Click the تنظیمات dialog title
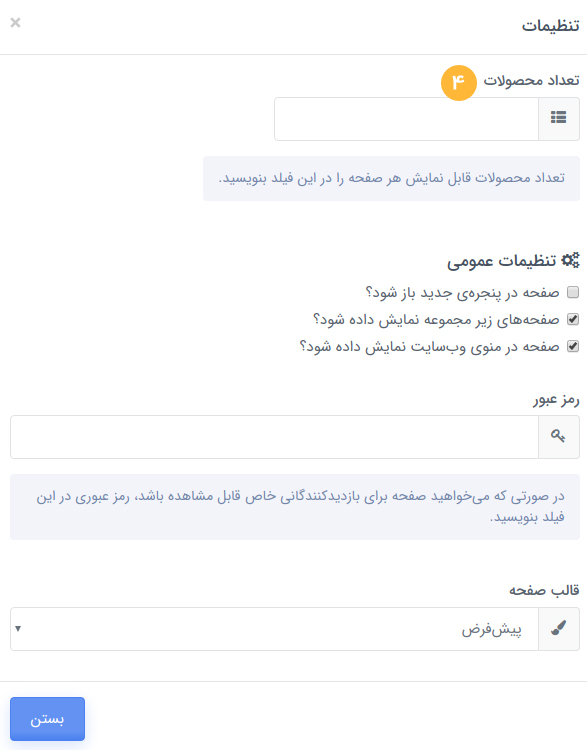This screenshot has height=750, width=587. coord(550,25)
